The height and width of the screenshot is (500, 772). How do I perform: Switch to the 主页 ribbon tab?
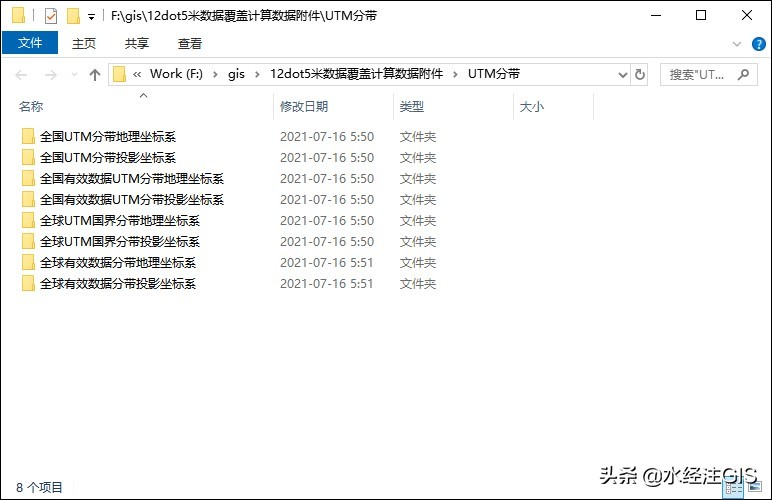tap(84, 43)
